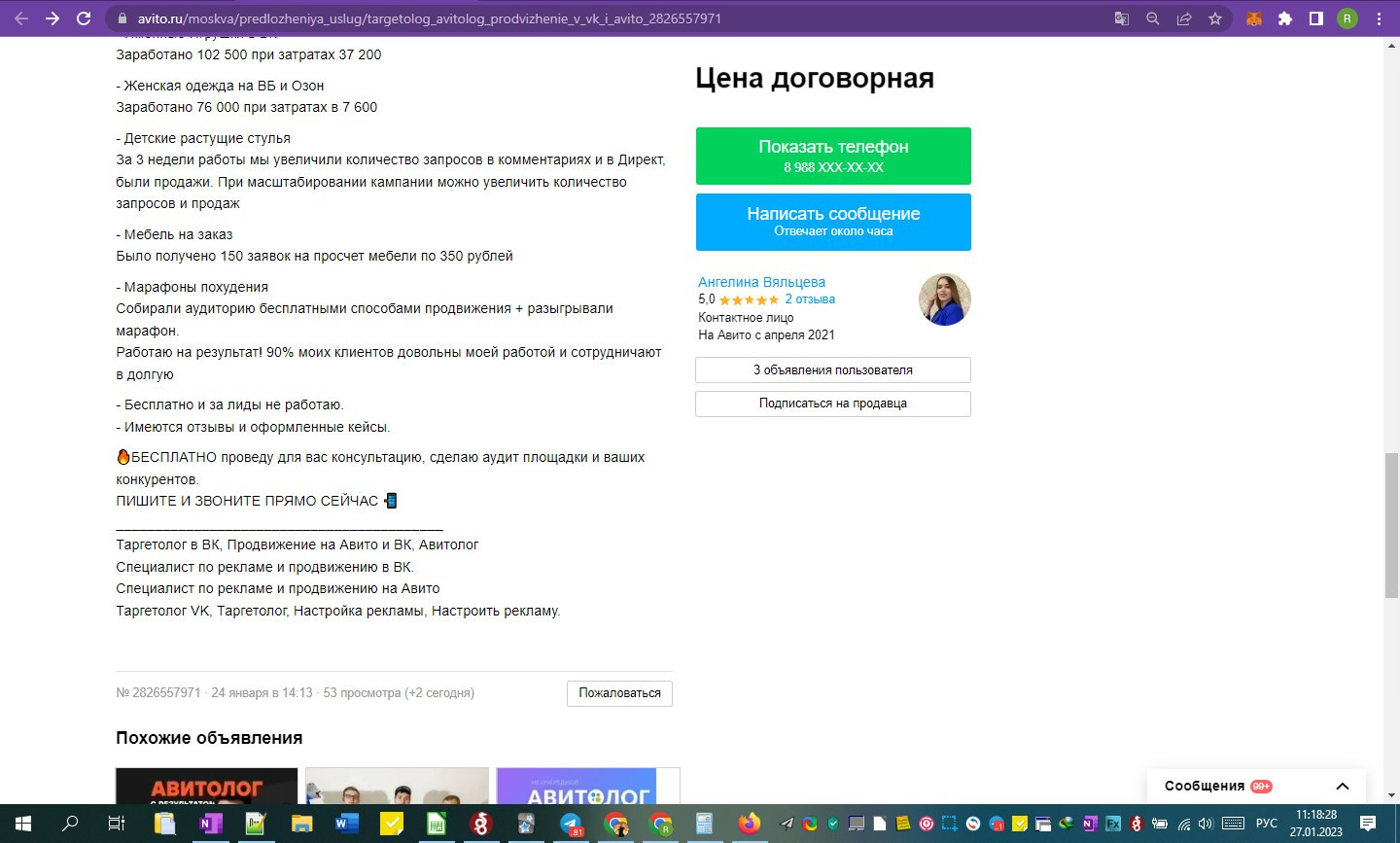The width and height of the screenshot is (1400, 843).
Task: Click the Цена договорная heading
Action: (815, 79)
